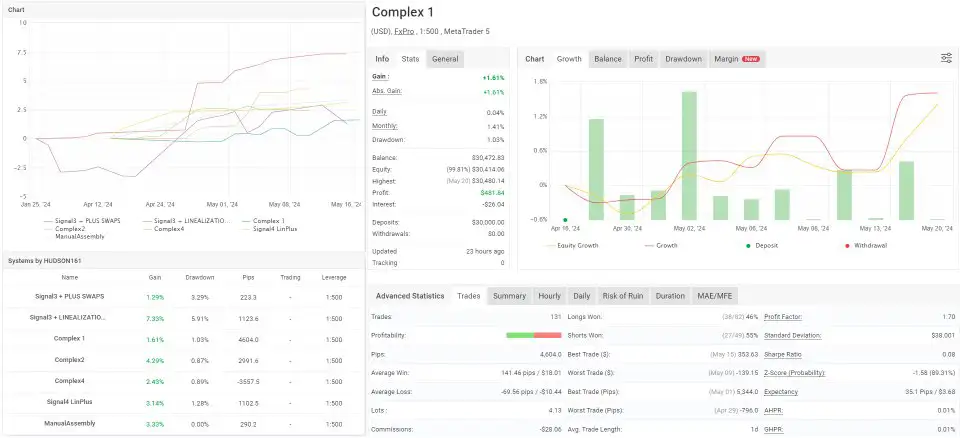960x438 pixels.
Task: Click the Profitability progress bar
Action: pyautogui.click(x=533, y=335)
